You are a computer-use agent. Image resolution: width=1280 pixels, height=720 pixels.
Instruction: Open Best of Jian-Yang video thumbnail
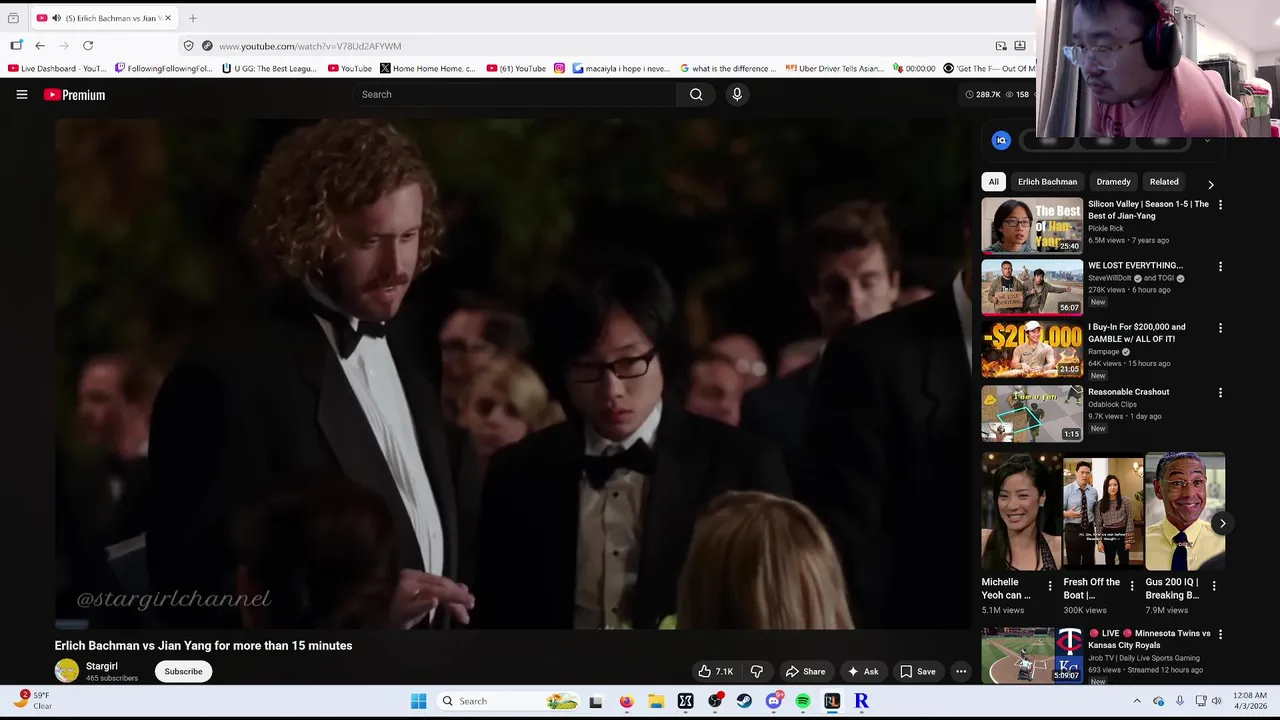[1032, 225]
